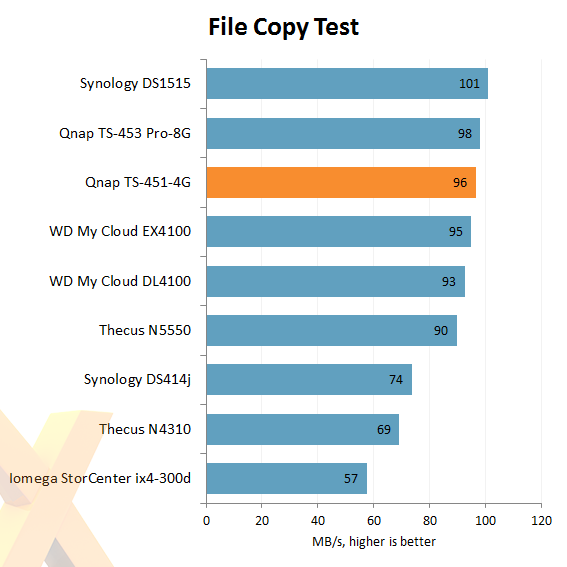
Task: Click the Qnap TS-451-4G axis label
Action: click(x=138, y=182)
